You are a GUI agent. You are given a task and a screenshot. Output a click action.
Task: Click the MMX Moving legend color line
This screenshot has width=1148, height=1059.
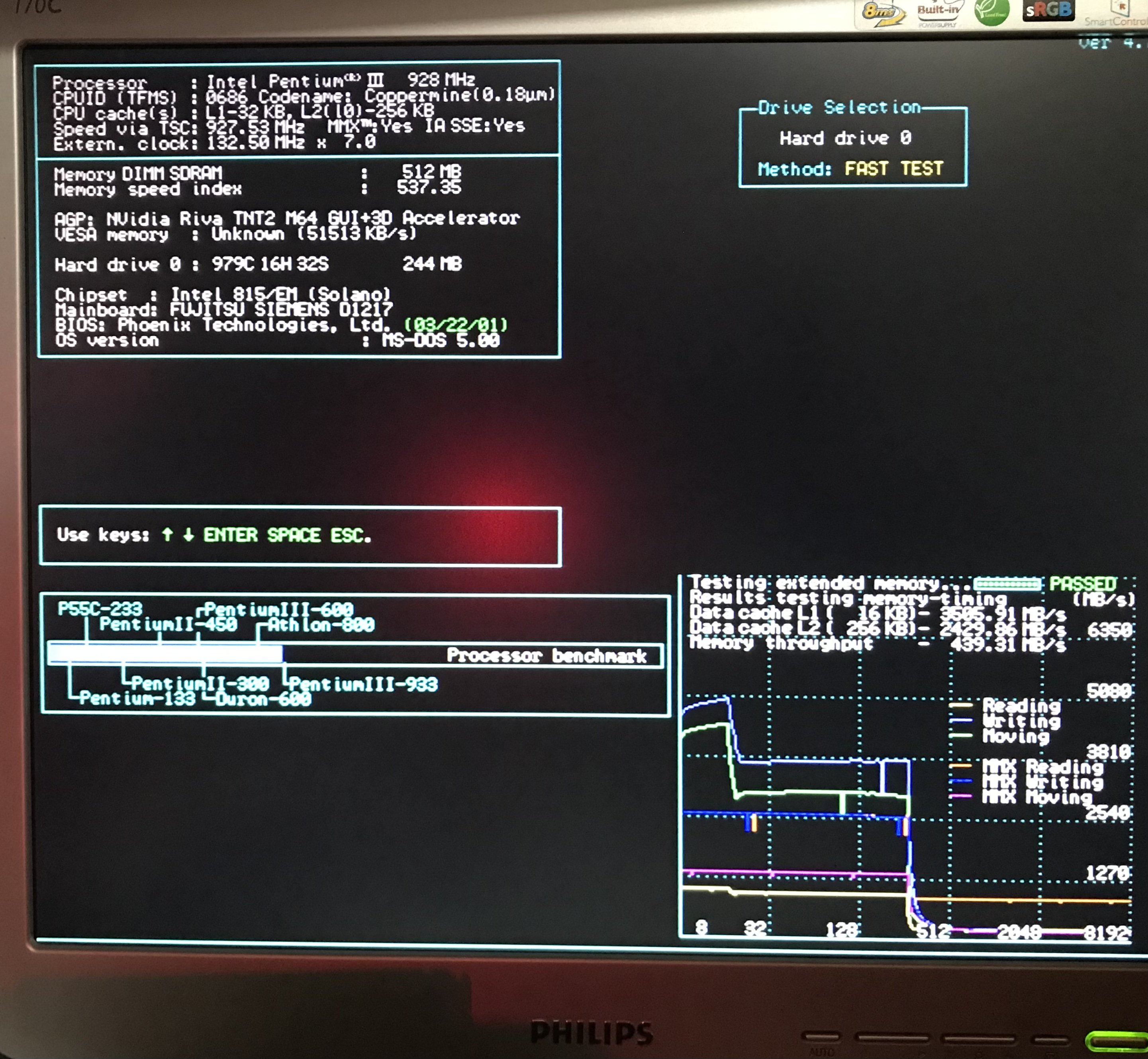point(960,797)
